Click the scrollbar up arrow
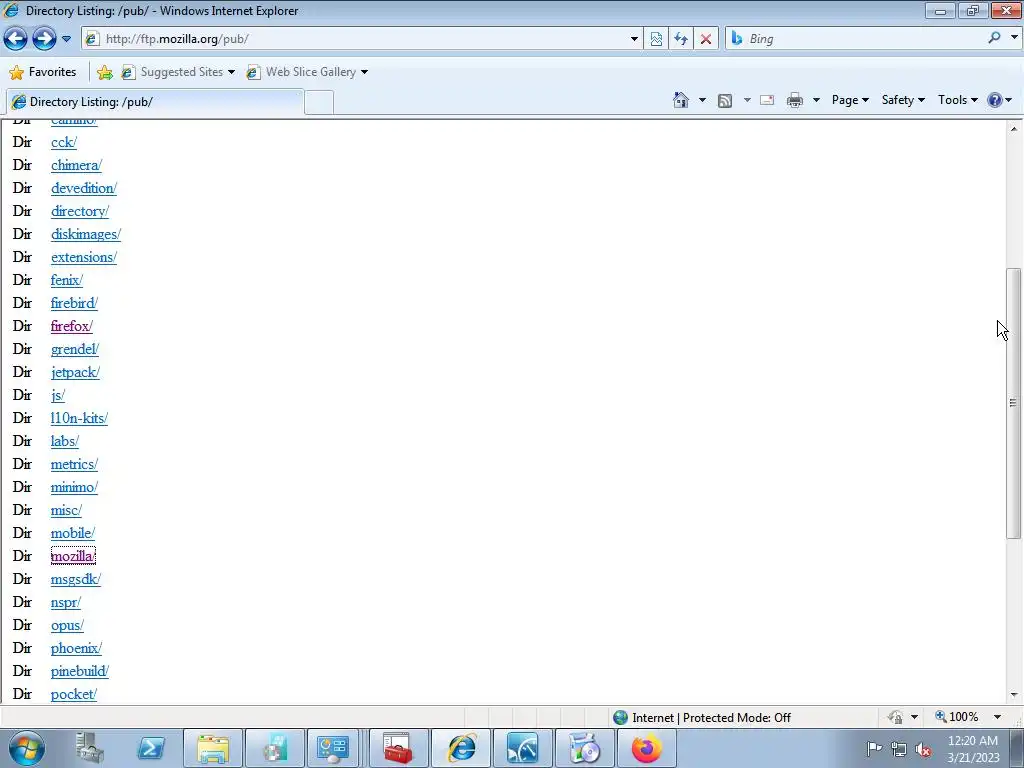The width and height of the screenshot is (1024, 768). click(x=1014, y=129)
